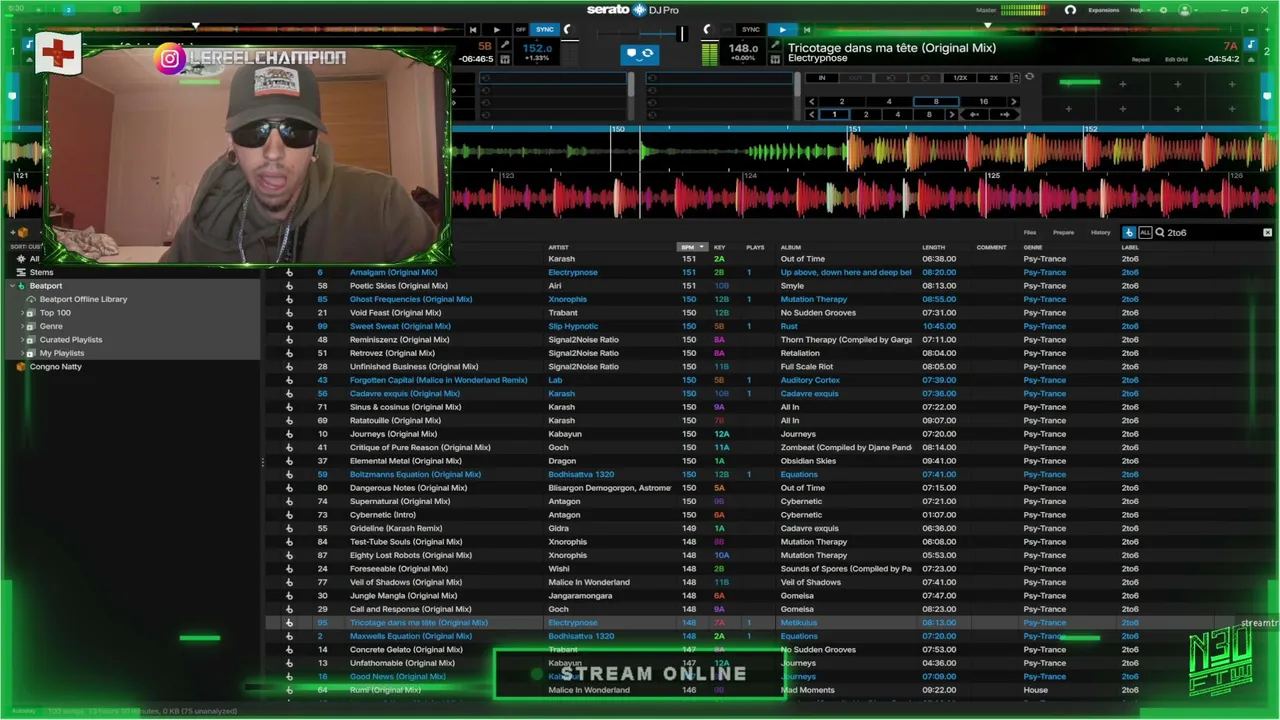Open Edit Grid on right deck
Screen dimensions: 1280x720
tap(1176, 60)
